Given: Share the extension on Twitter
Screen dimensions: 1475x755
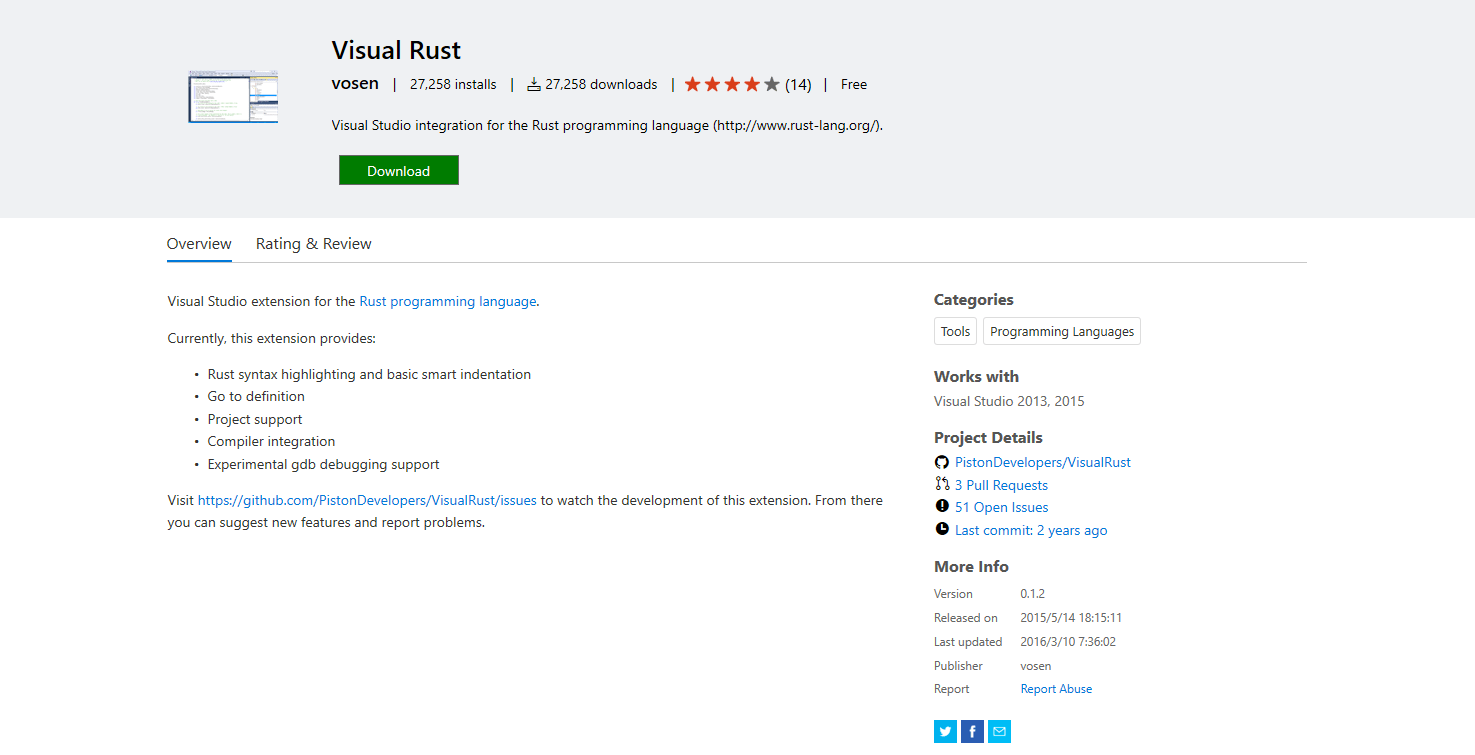Looking at the screenshot, I should click(945, 732).
